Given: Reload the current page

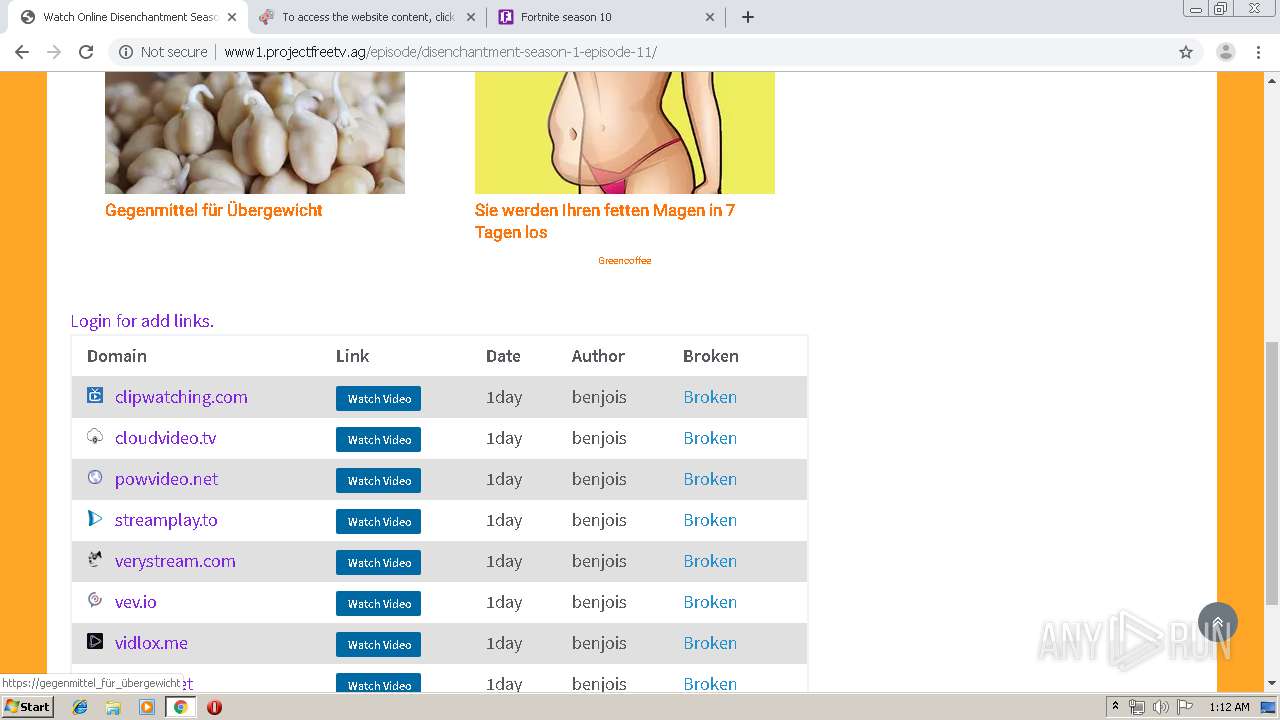Looking at the screenshot, I should [86, 52].
